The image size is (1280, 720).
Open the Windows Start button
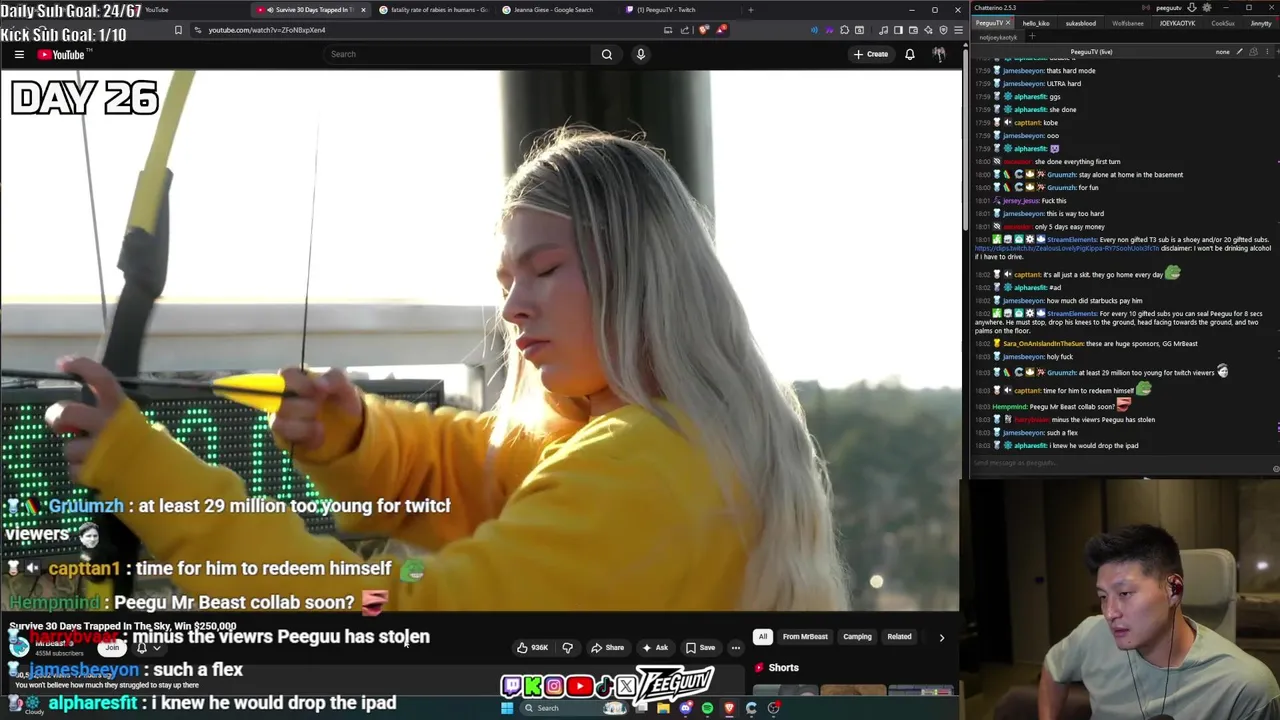(507, 708)
